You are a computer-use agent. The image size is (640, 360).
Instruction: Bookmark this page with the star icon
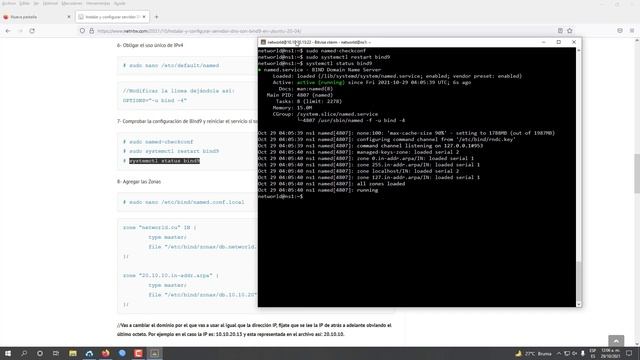tap(570, 31)
